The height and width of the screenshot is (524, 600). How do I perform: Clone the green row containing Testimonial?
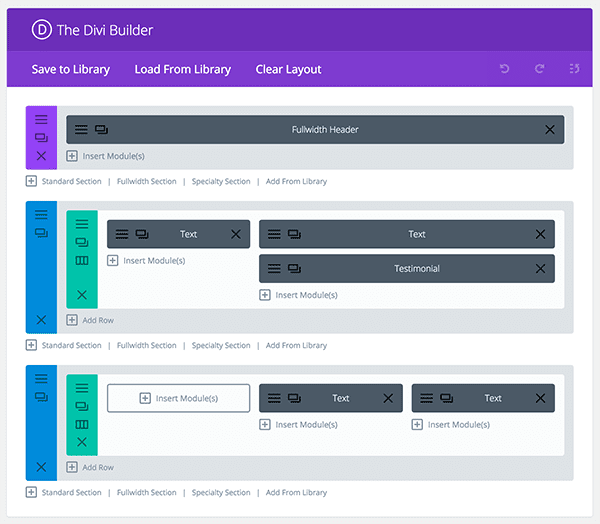[82, 242]
